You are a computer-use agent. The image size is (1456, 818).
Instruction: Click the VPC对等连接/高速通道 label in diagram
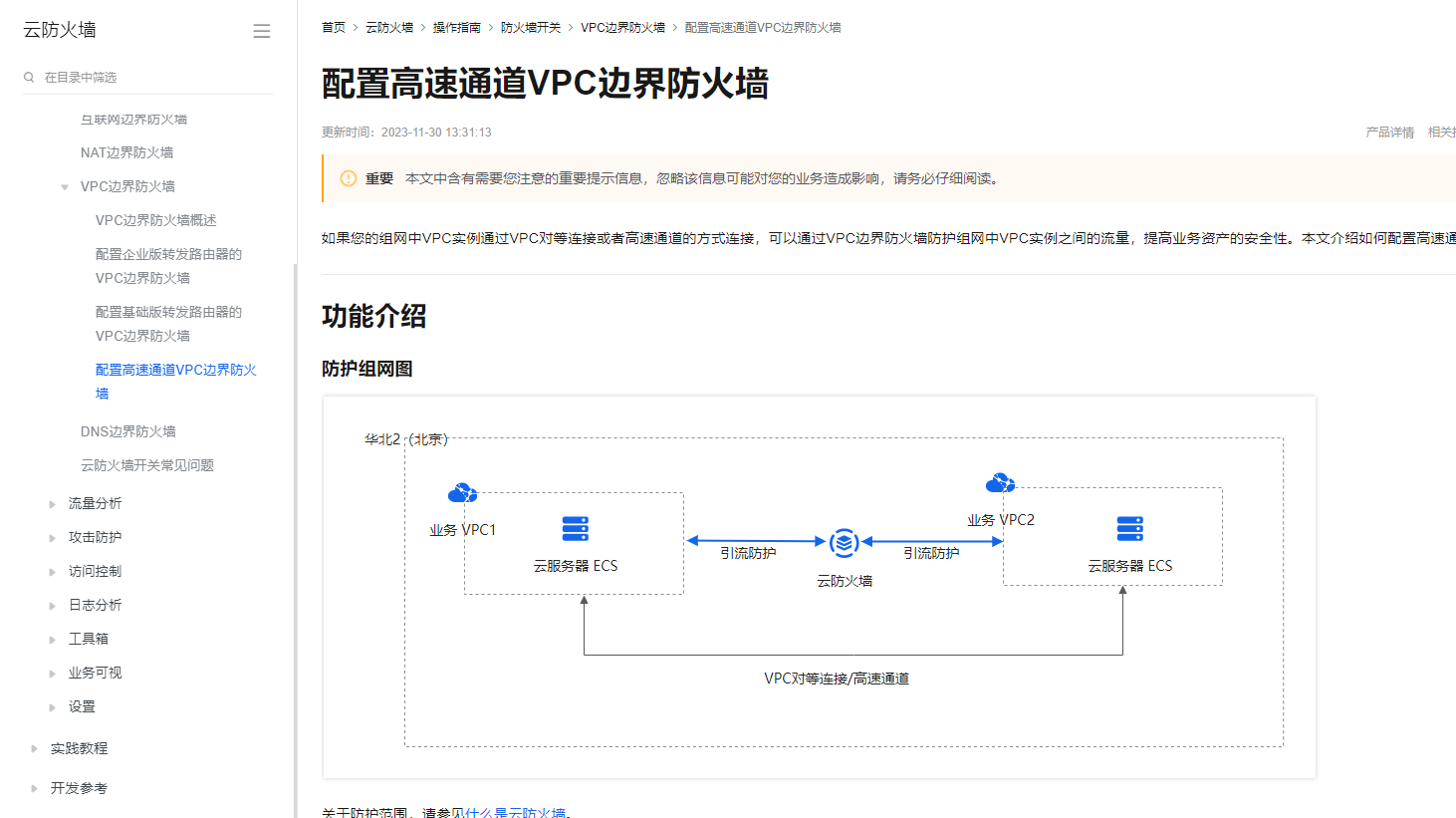point(837,679)
